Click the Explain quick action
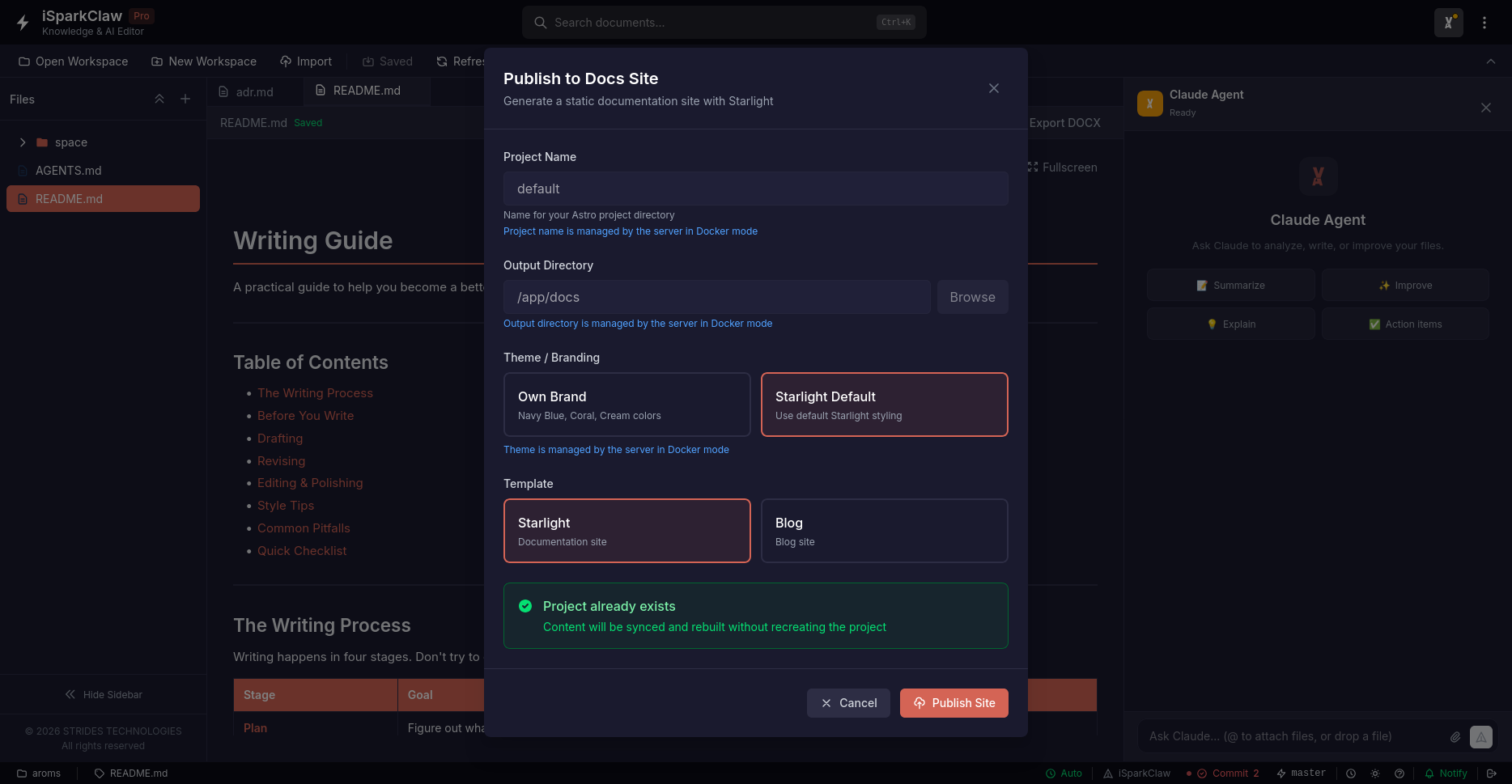This screenshot has width=1512, height=784. pyautogui.click(x=1231, y=324)
